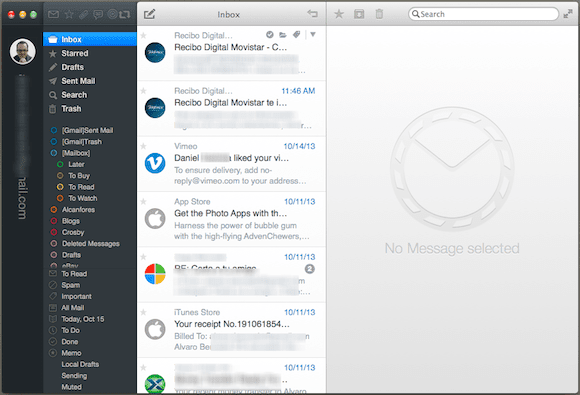Screen dimensions: 580x395
Task: Click the compose new message icon
Action: click(x=149, y=14)
